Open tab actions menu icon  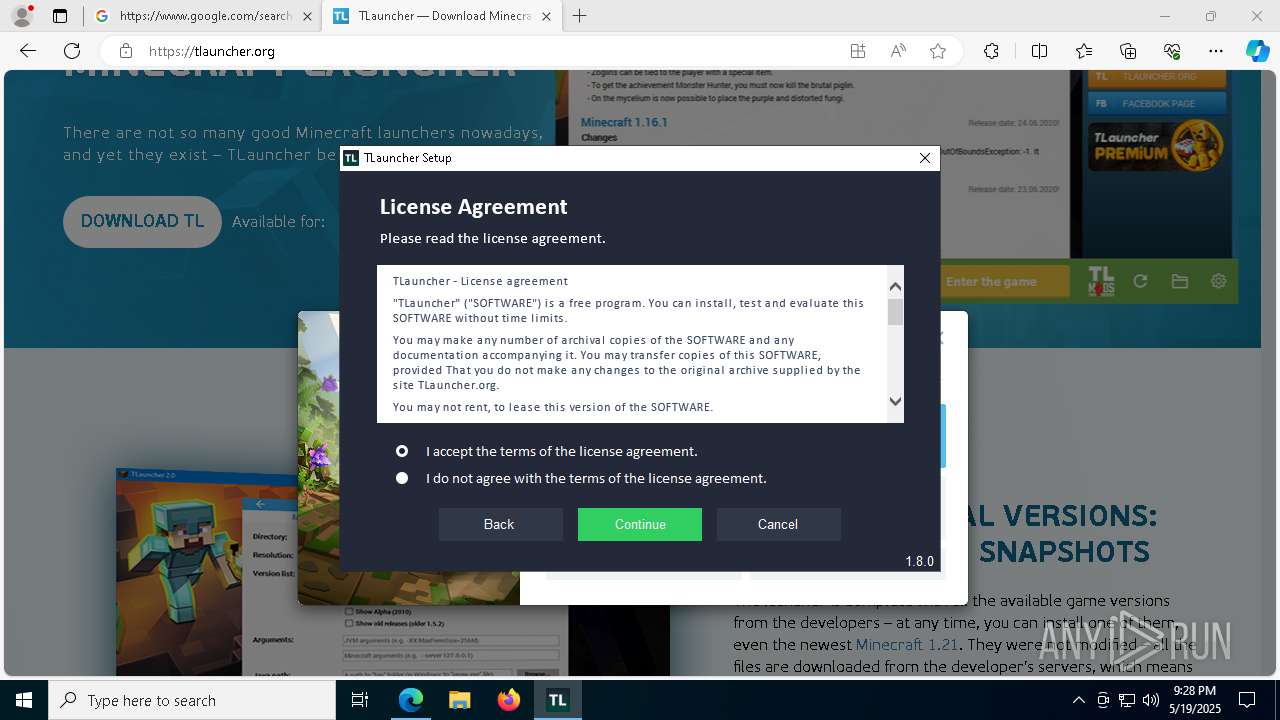(x=60, y=16)
